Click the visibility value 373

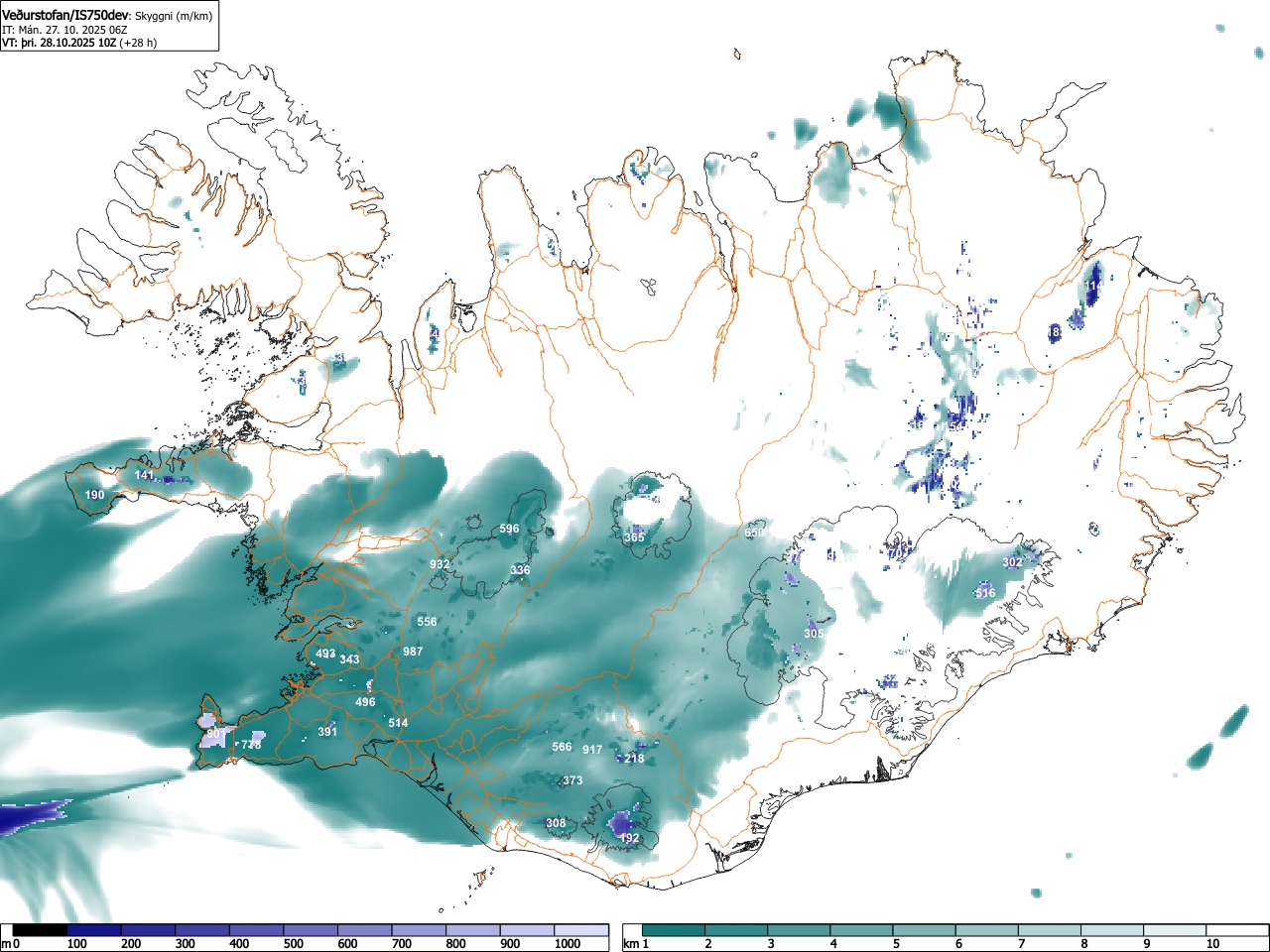coord(572,780)
